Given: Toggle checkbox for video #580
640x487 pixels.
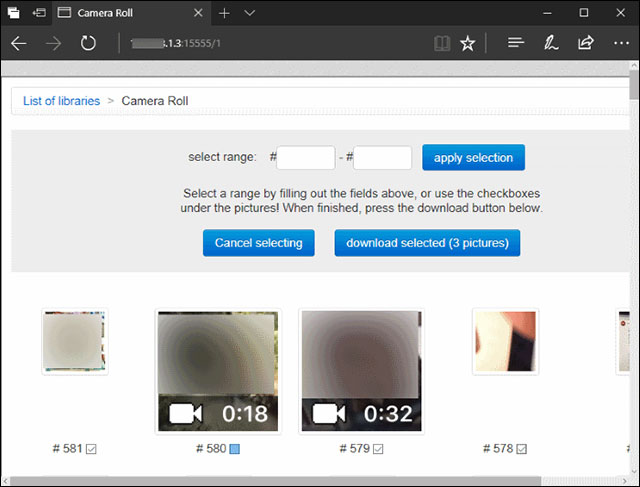Looking at the screenshot, I should coord(234,450).
